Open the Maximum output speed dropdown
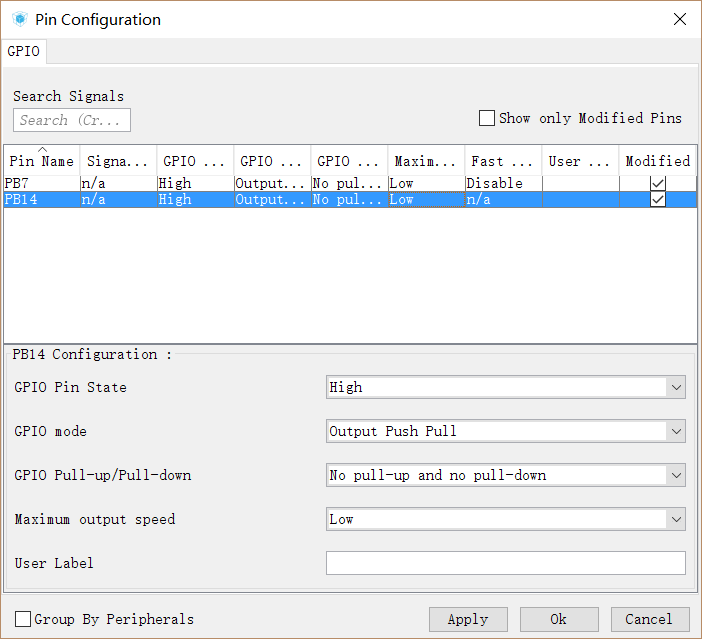Screen dimensions: 702x639 tap(505, 519)
